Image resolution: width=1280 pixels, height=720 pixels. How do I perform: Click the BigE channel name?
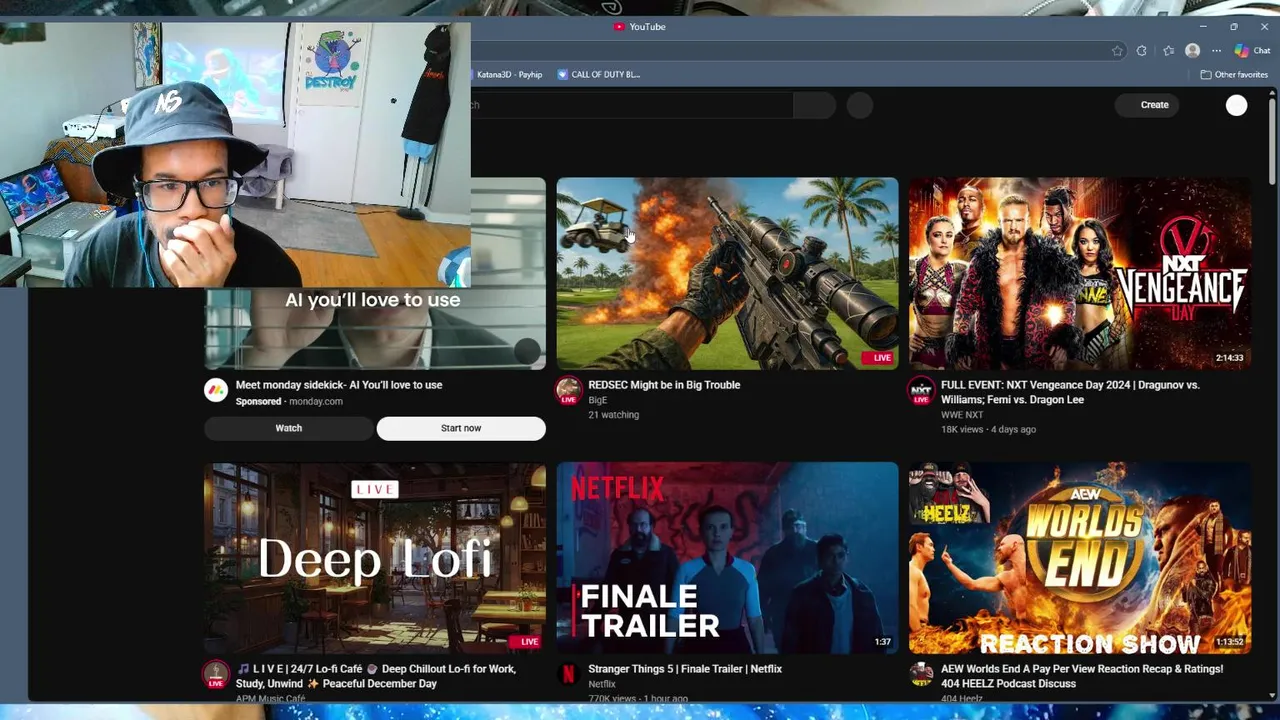(x=597, y=400)
